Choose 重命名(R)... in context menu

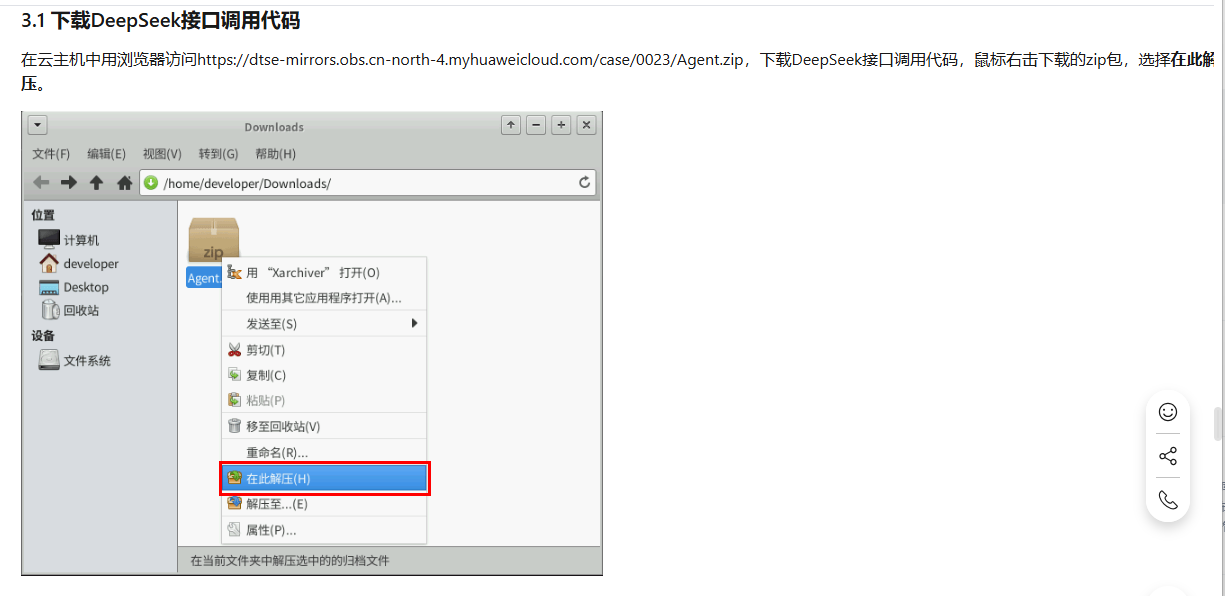[324, 453]
